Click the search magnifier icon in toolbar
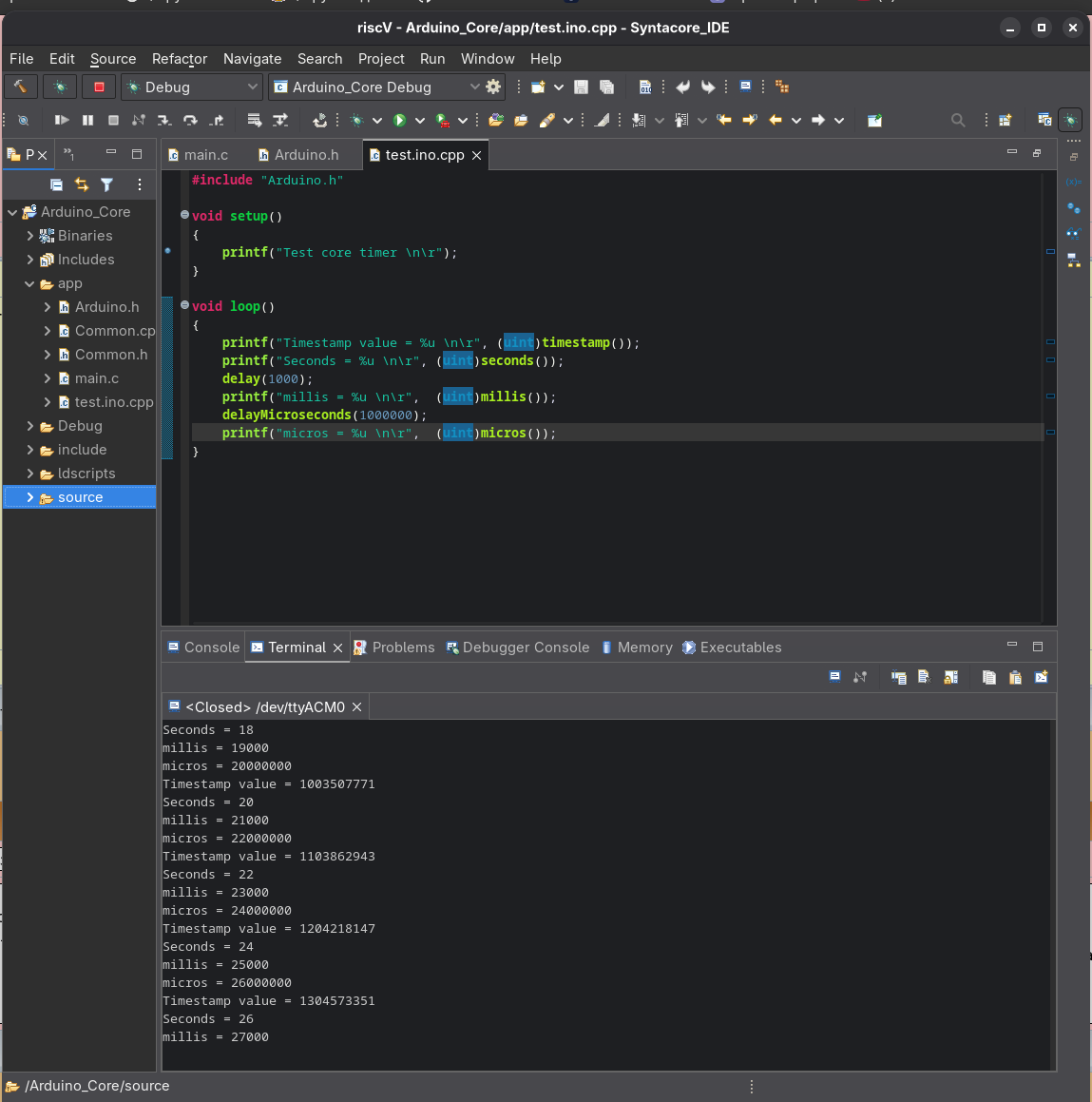 coord(958,120)
